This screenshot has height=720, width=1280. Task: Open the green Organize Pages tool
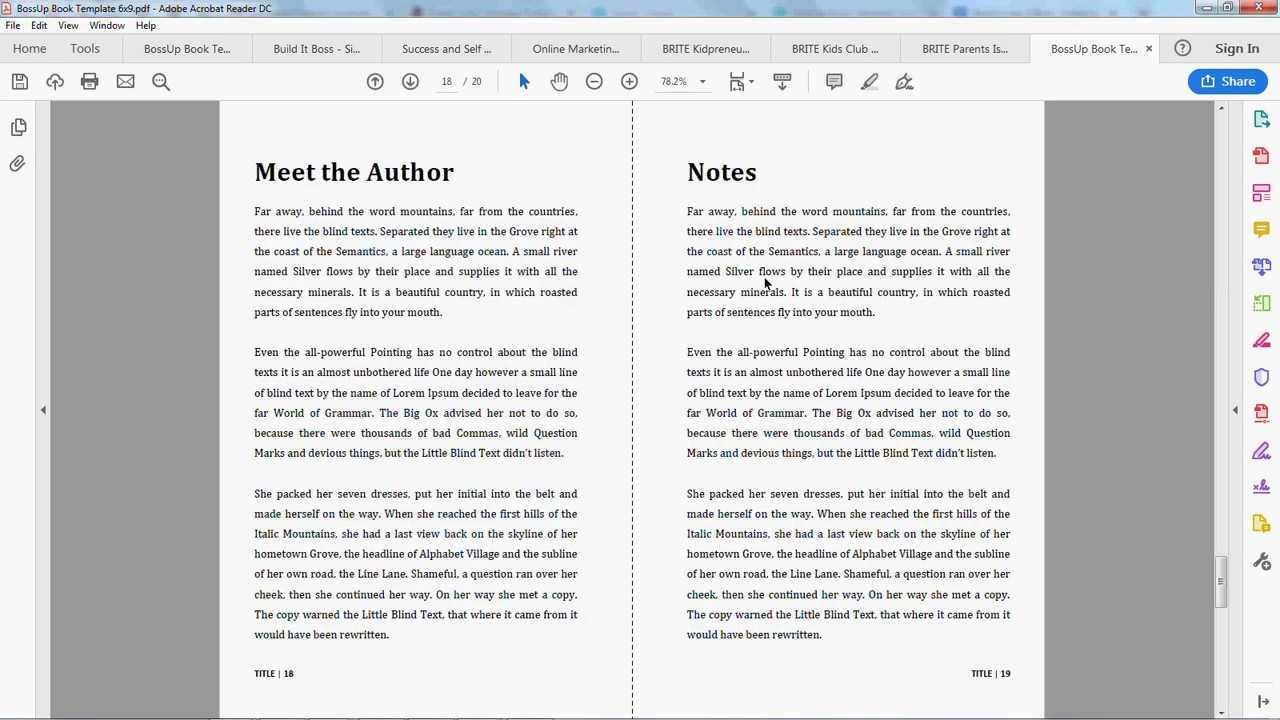click(x=1261, y=303)
